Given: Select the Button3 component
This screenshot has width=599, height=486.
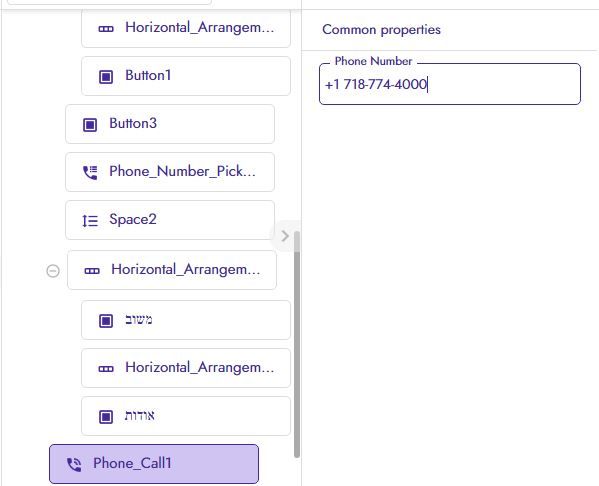Looking at the screenshot, I should click(170, 124).
